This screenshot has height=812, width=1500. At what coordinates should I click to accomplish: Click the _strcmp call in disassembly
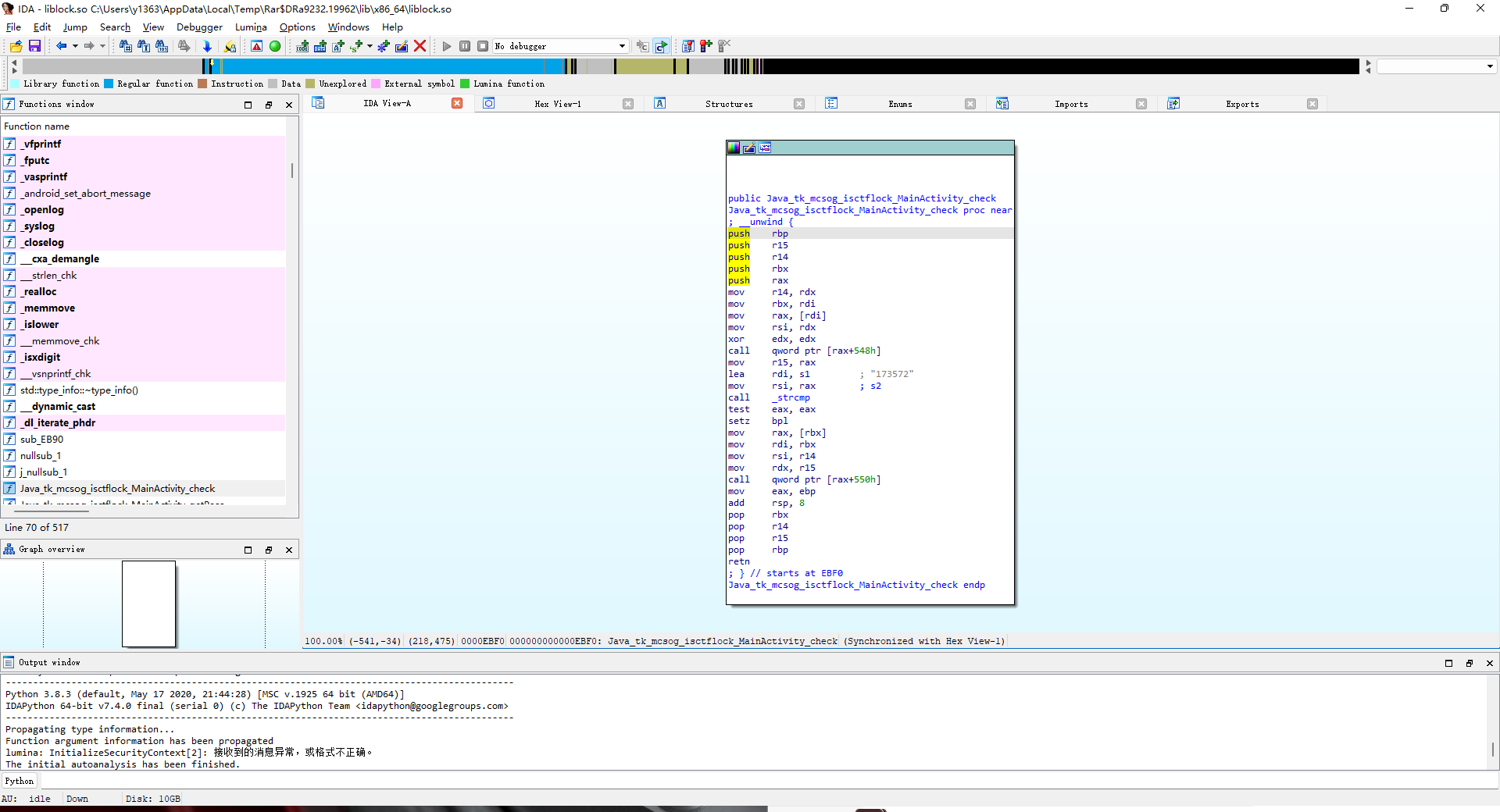pos(793,397)
